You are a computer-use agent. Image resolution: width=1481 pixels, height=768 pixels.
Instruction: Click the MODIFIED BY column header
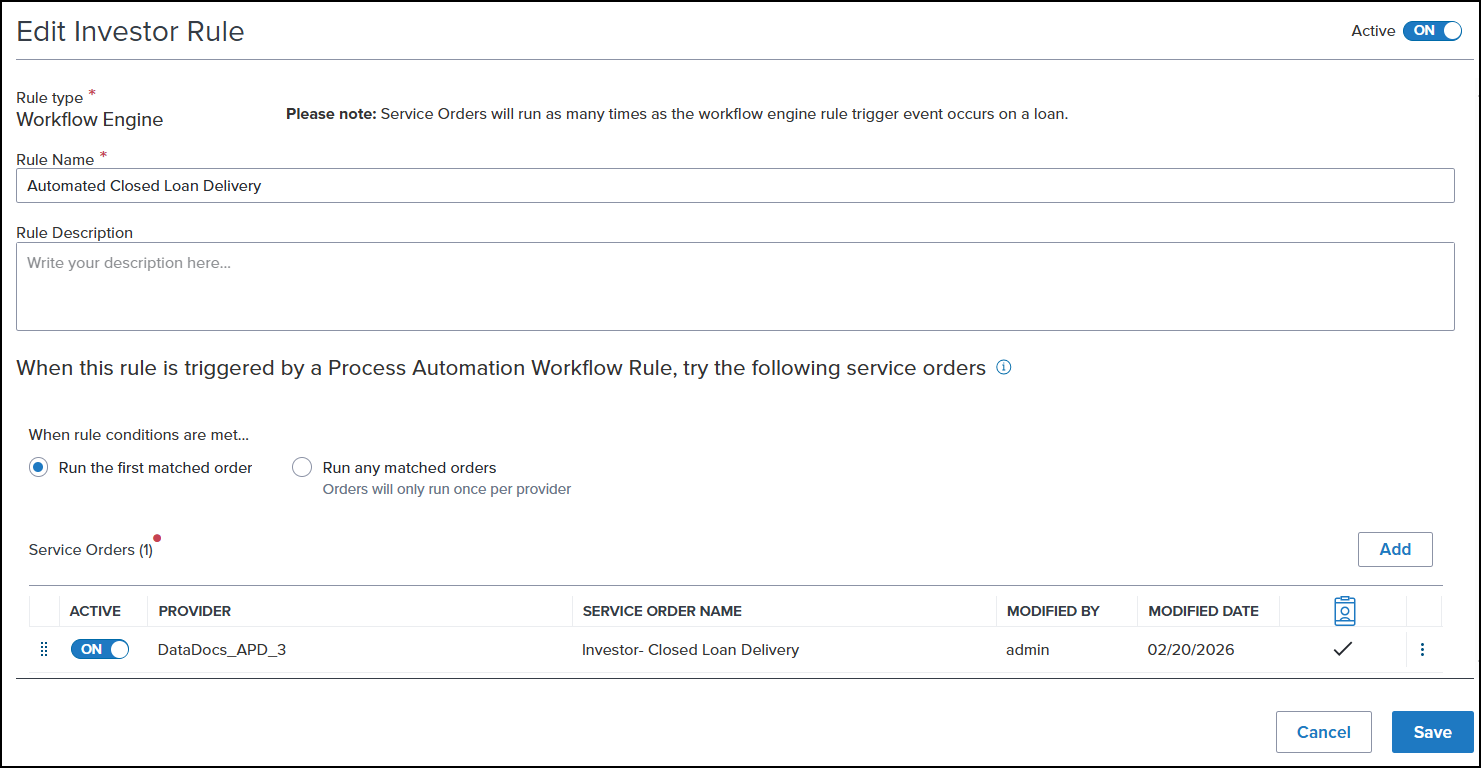pyautogui.click(x=1053, y=611)
